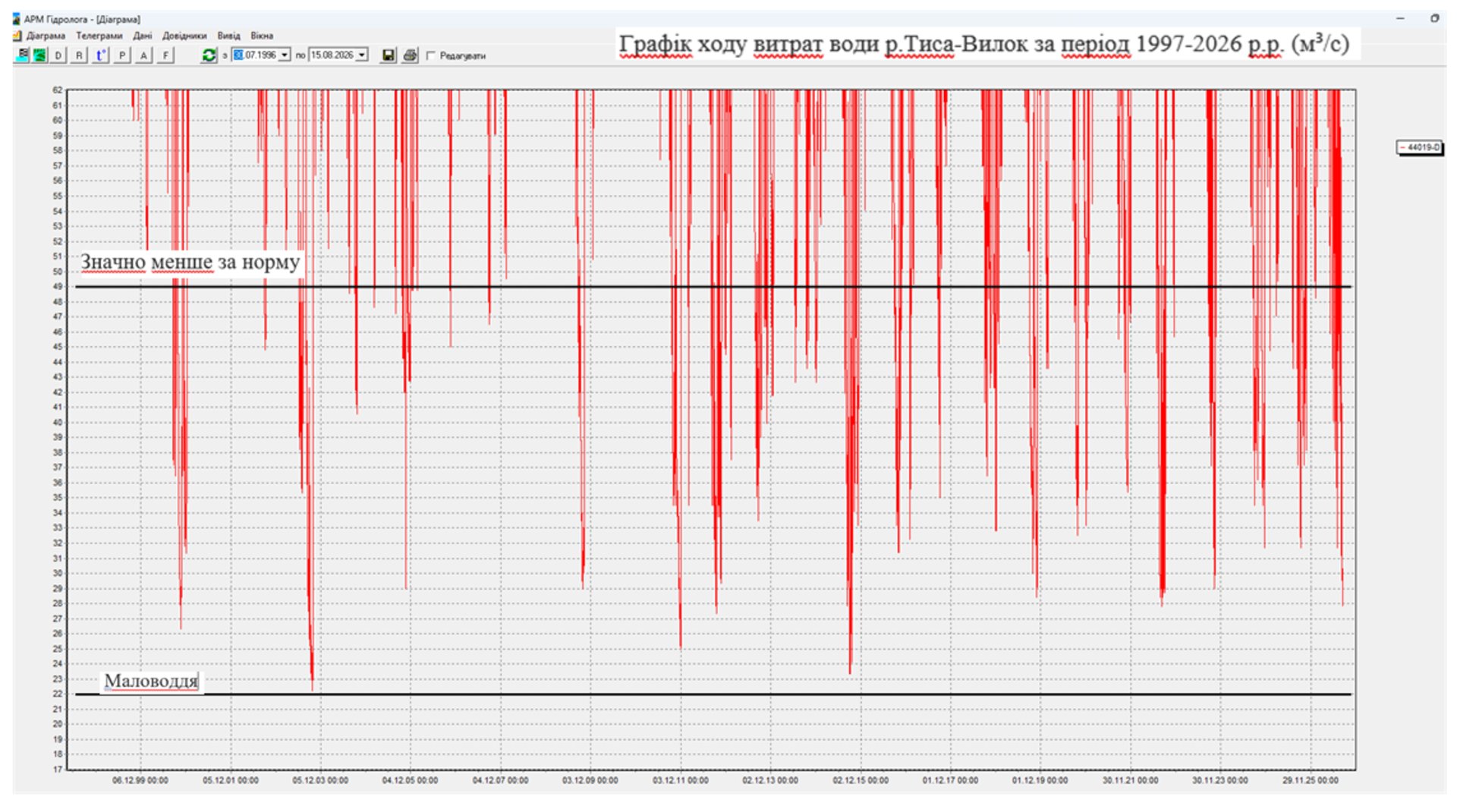Click the first toolbar icon with grid image
Viewport: 1457px width, 812px height.
point(22,55)
